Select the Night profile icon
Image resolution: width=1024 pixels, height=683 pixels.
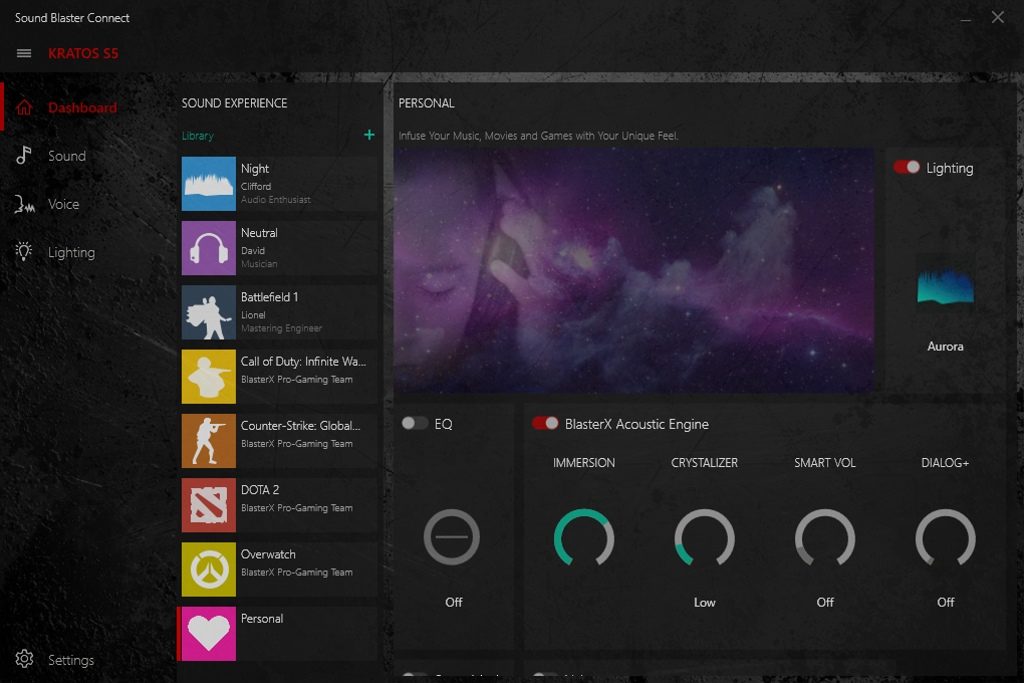[208, 183]
